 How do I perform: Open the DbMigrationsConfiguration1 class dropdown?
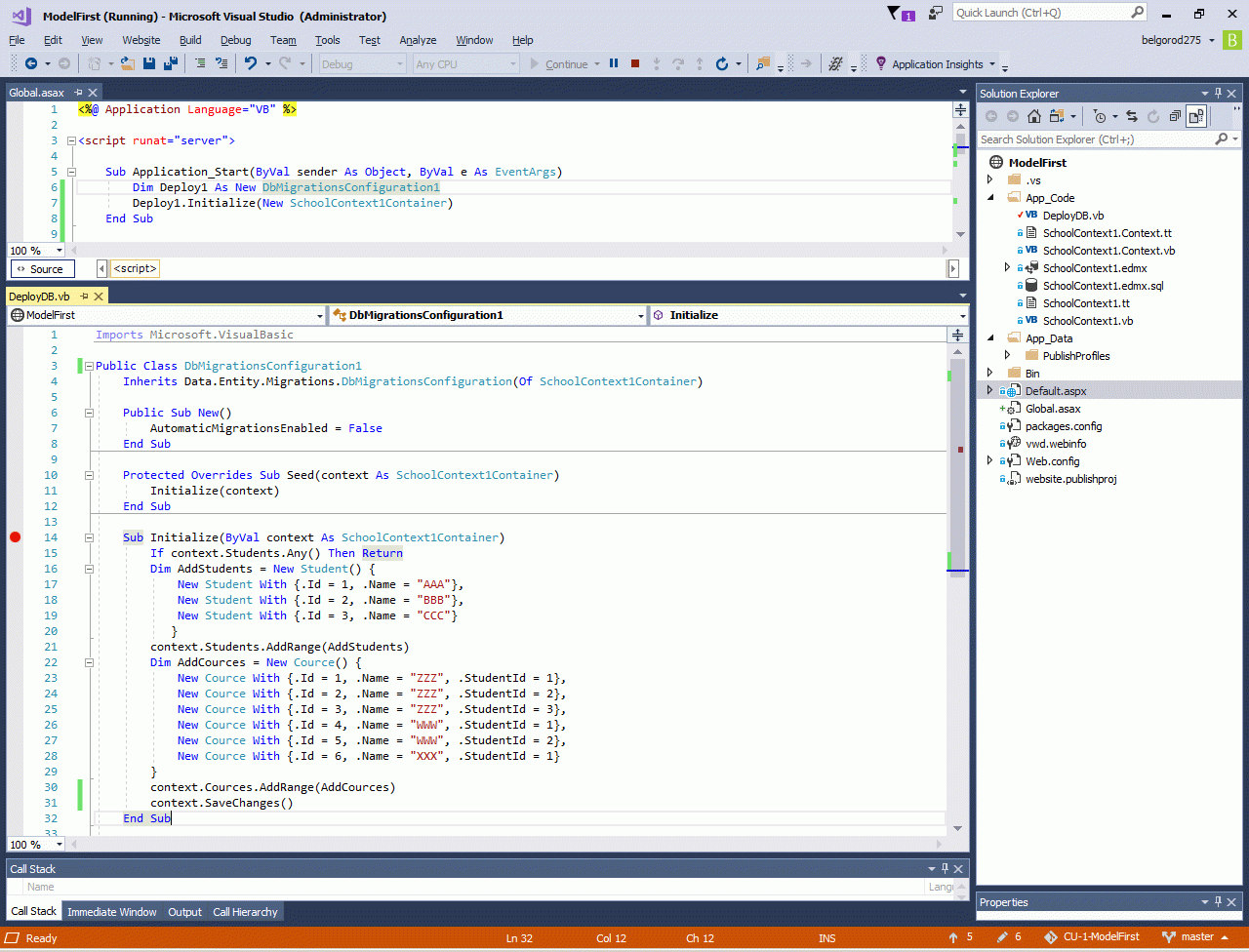(488, 316)
